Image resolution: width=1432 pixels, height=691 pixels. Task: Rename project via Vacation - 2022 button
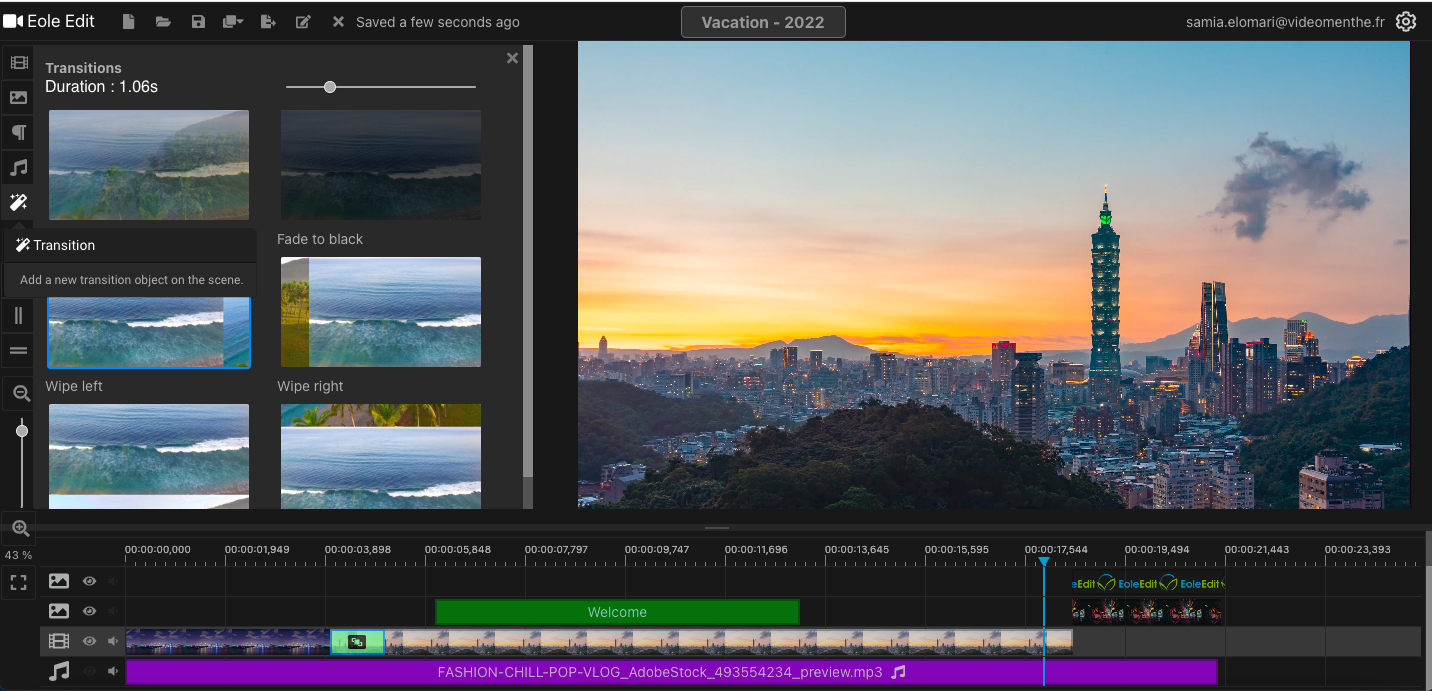[763, 21]
